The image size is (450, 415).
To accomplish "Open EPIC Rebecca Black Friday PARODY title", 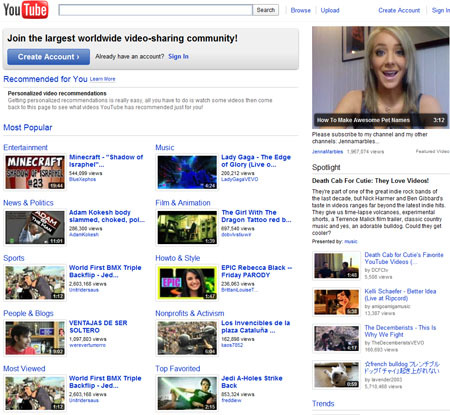I will 257,271.
